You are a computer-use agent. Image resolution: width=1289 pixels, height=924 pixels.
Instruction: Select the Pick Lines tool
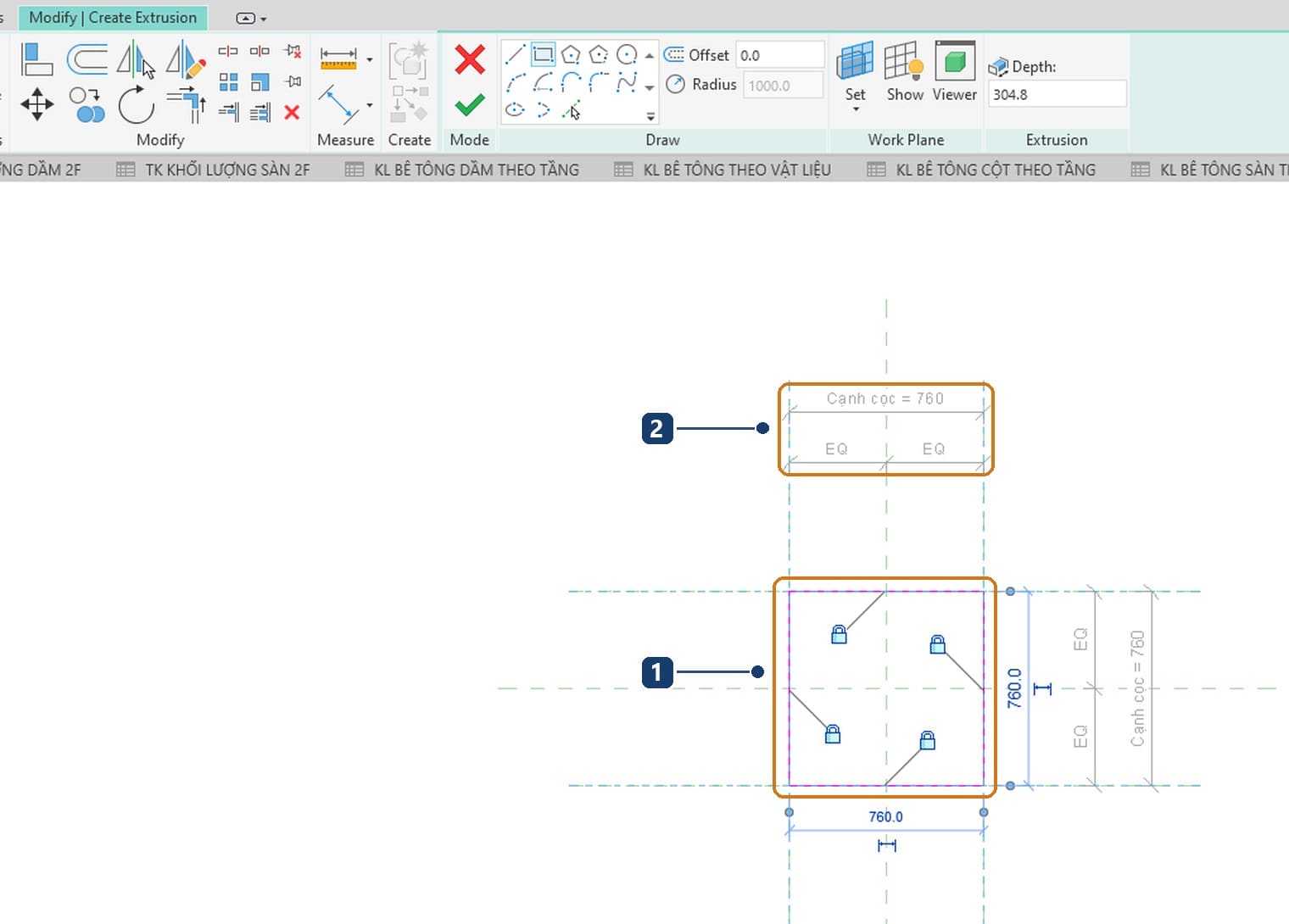571,109
